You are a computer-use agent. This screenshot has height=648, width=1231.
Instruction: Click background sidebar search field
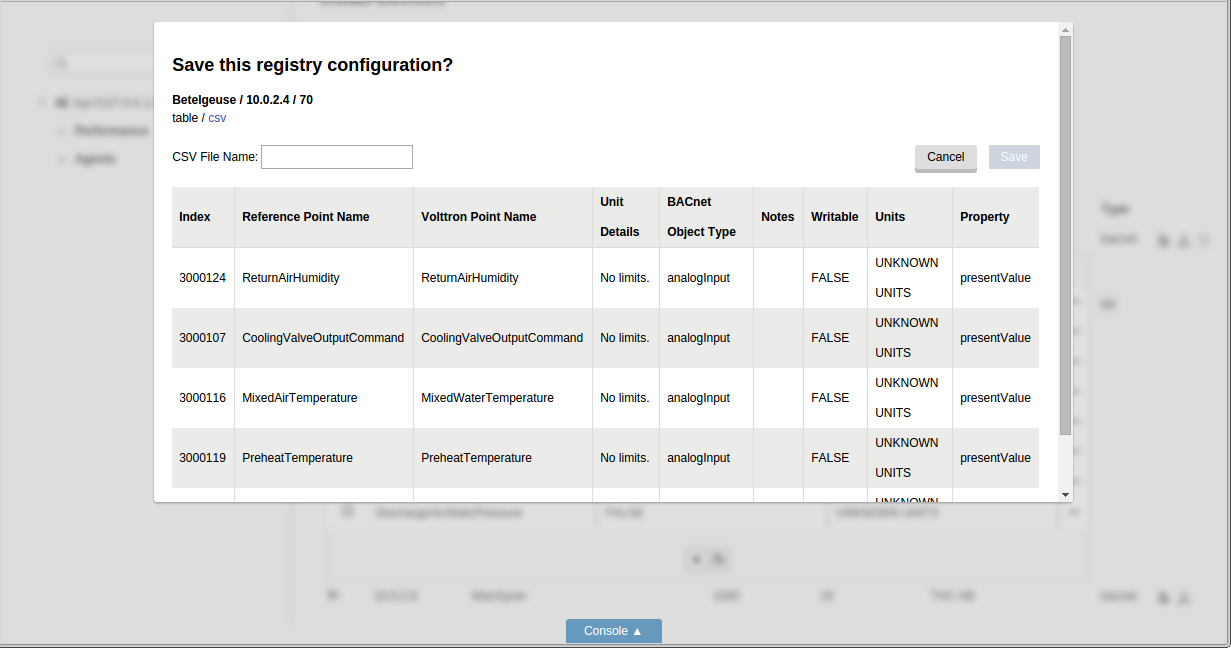[x=100, y=63]
